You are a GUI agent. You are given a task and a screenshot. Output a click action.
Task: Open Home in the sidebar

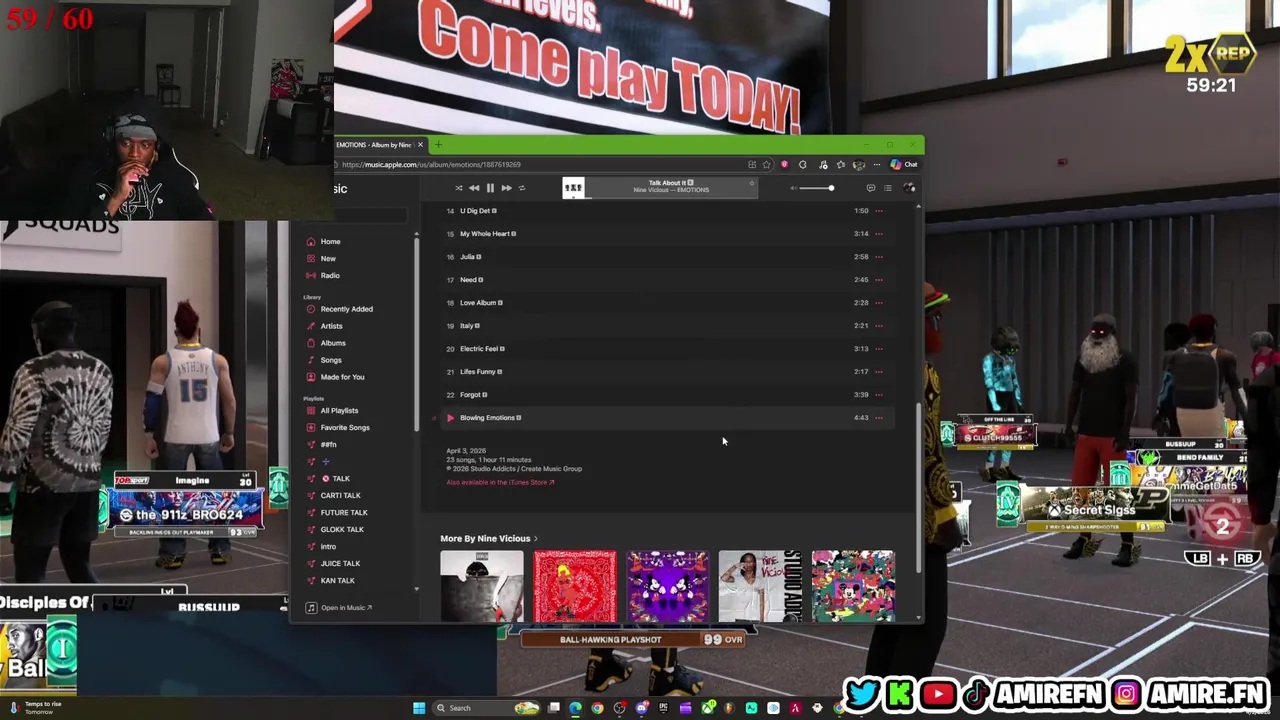click(x=330, y=241)
